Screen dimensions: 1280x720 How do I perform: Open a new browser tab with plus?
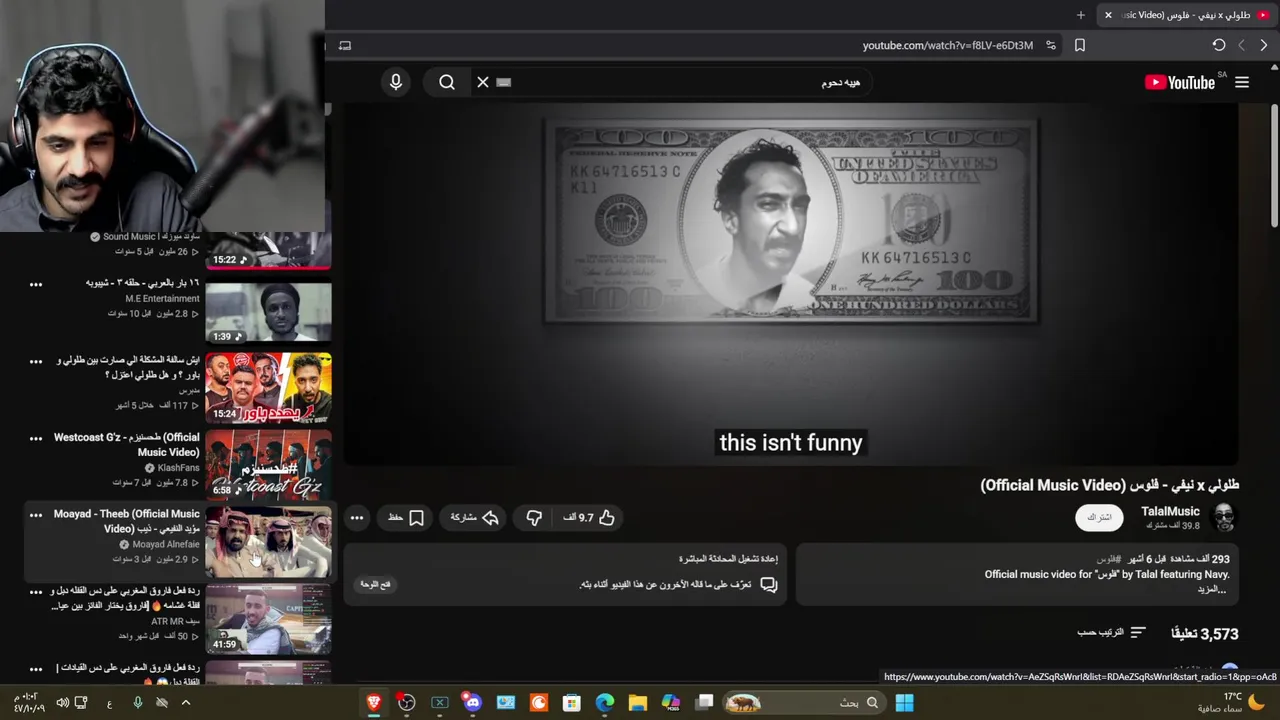pos(1081,15)
